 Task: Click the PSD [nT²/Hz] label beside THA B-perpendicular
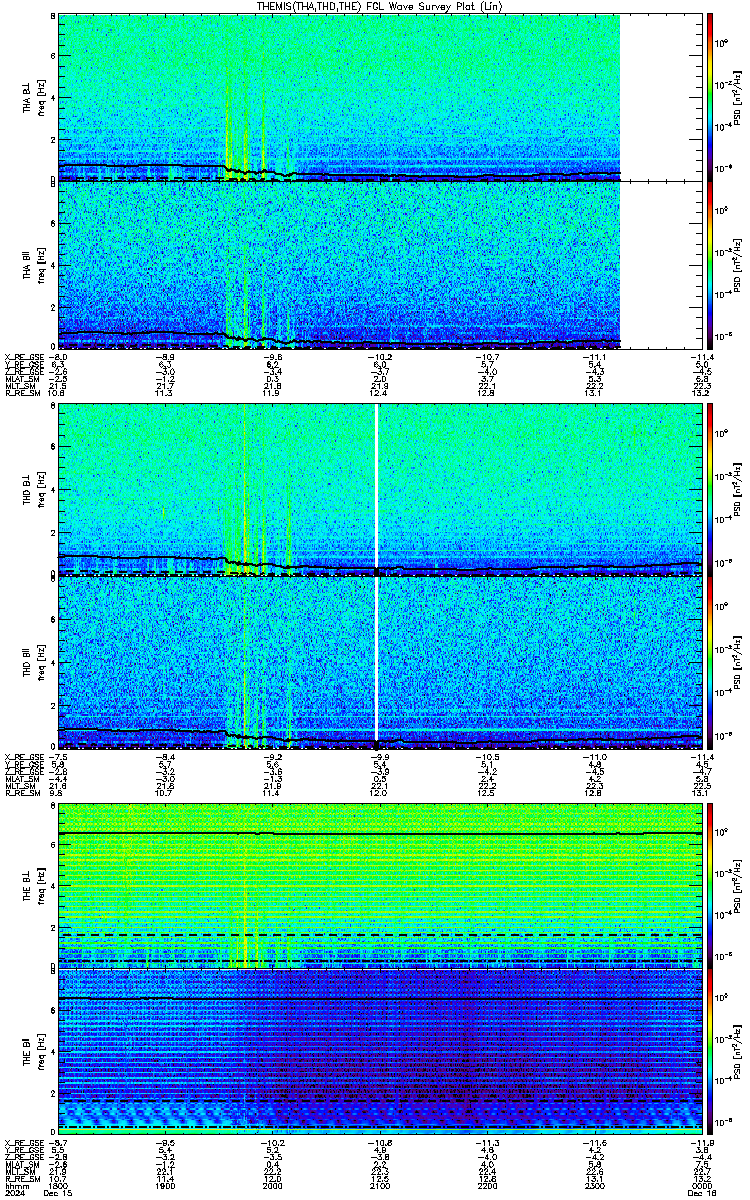[738, 98]
